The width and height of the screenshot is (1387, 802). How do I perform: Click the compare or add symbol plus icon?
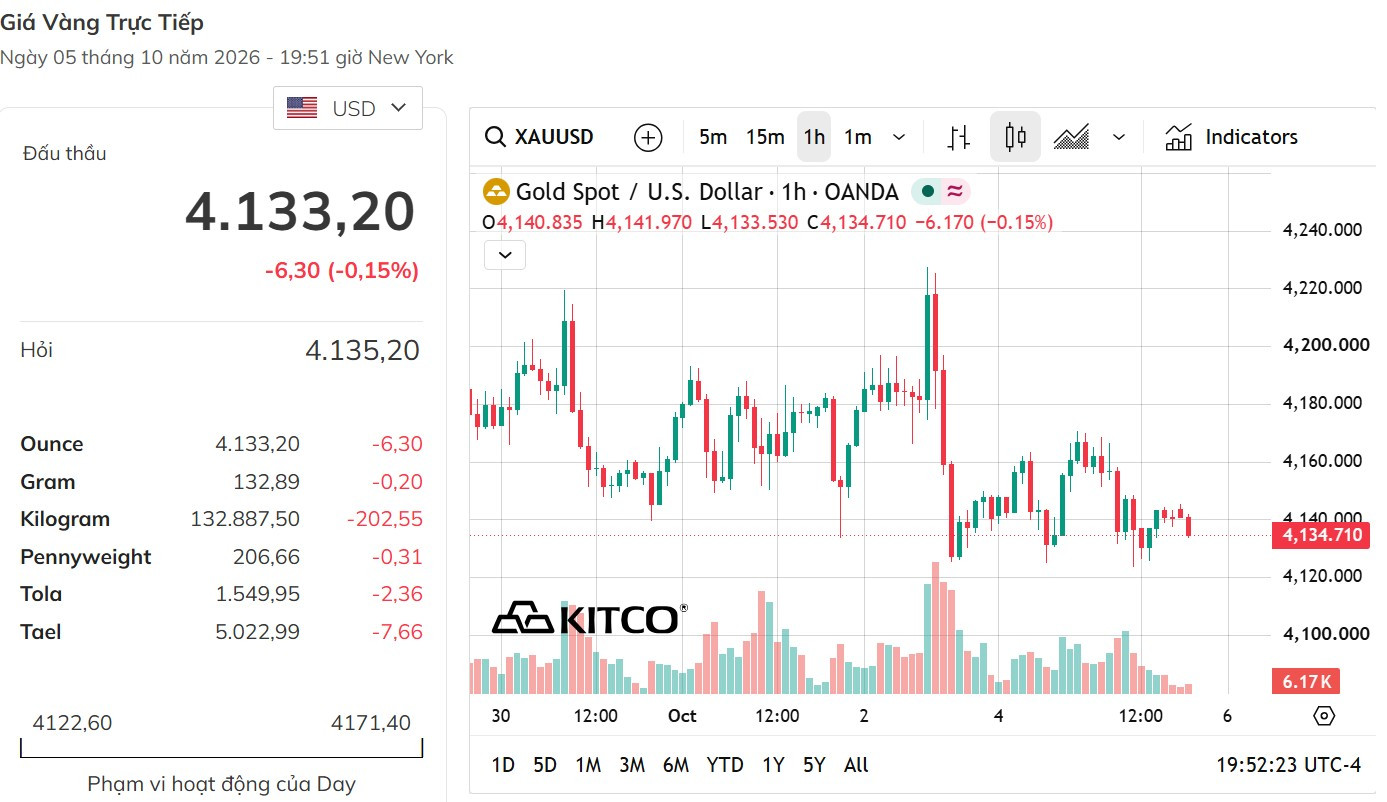(x=648, y=137)
